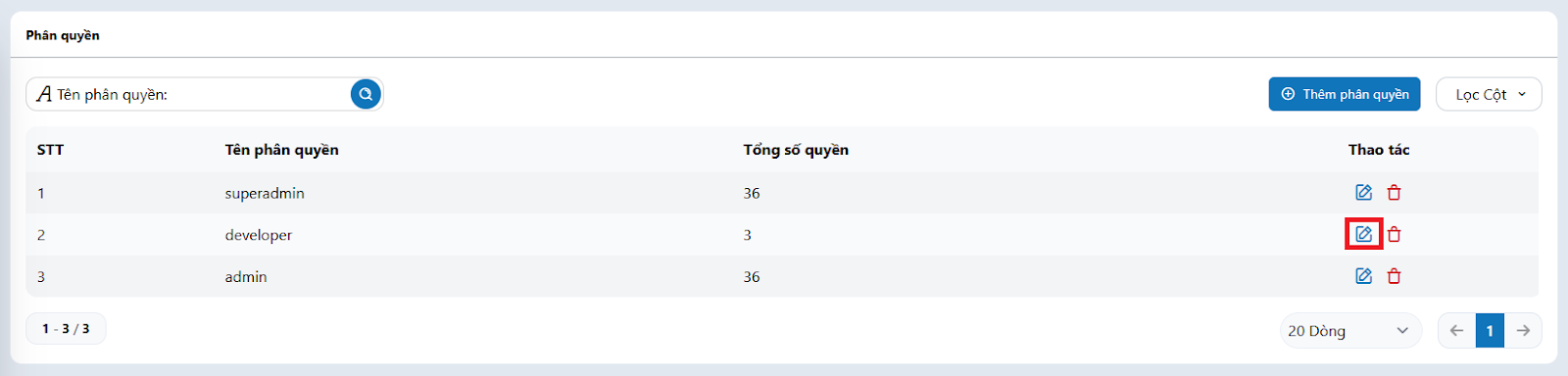This screenshot has width=1568, height=376.
Task: Click the blue search magnifier icon
Action: [x=366, y=94]
